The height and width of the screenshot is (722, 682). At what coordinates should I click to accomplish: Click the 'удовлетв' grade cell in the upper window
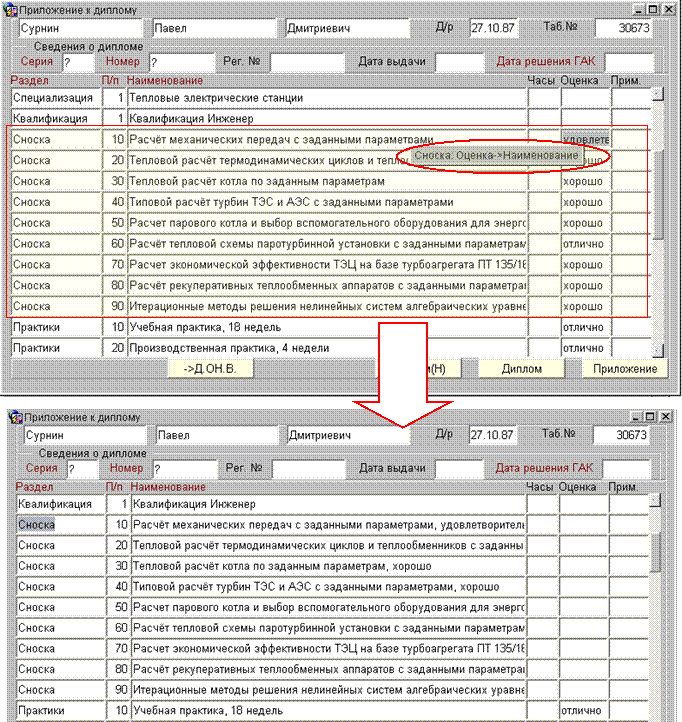pos(586,139)
